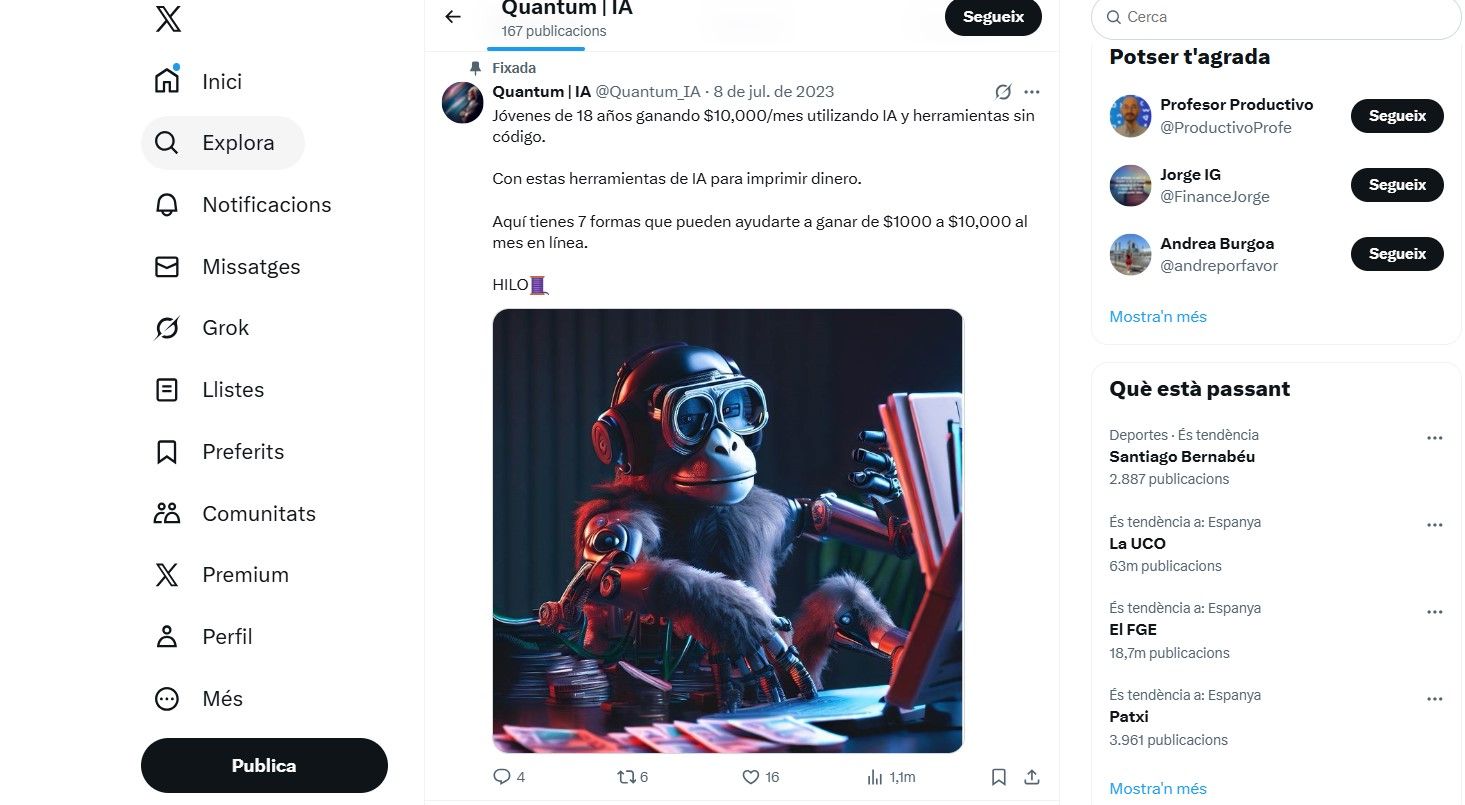
Task: Open the reply icon under the post
Action: coord(502,777)
